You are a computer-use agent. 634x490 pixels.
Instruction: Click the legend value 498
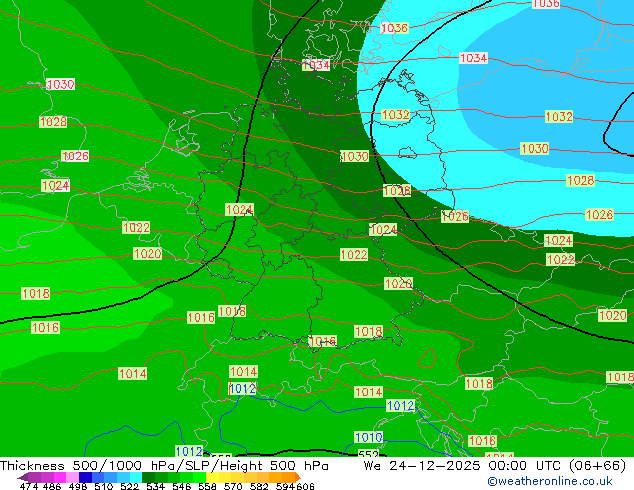(x=78, y=486)
